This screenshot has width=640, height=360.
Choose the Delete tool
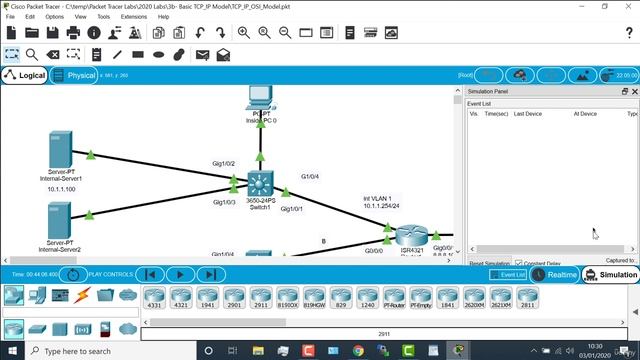[53, 54]
